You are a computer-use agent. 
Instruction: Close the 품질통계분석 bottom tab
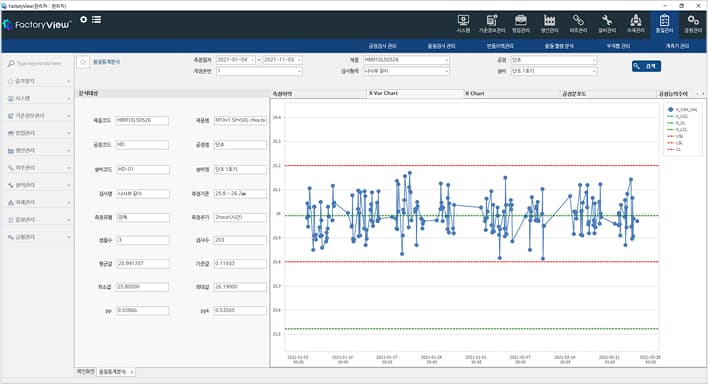point(131,372)
